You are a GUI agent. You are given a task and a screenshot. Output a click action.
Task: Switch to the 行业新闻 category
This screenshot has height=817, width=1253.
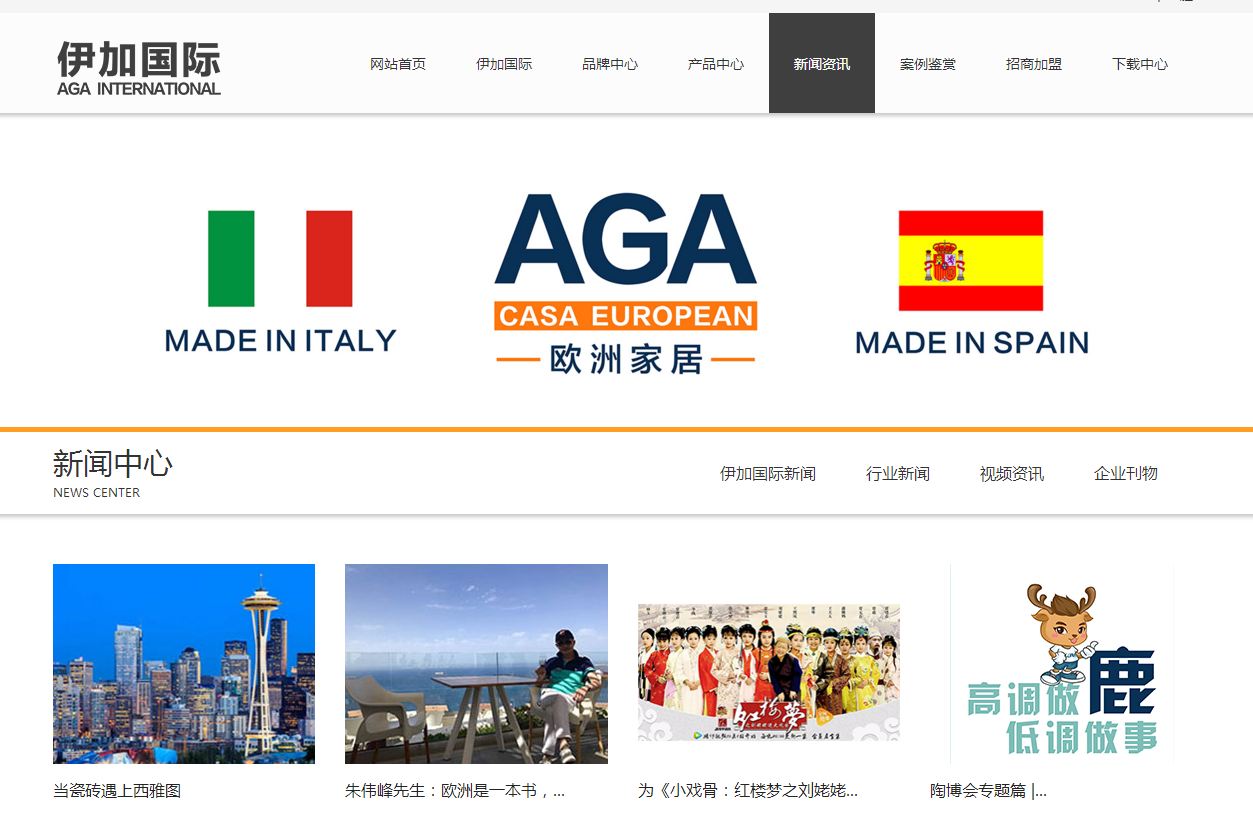pyautogui.click(x=898, y=474)
